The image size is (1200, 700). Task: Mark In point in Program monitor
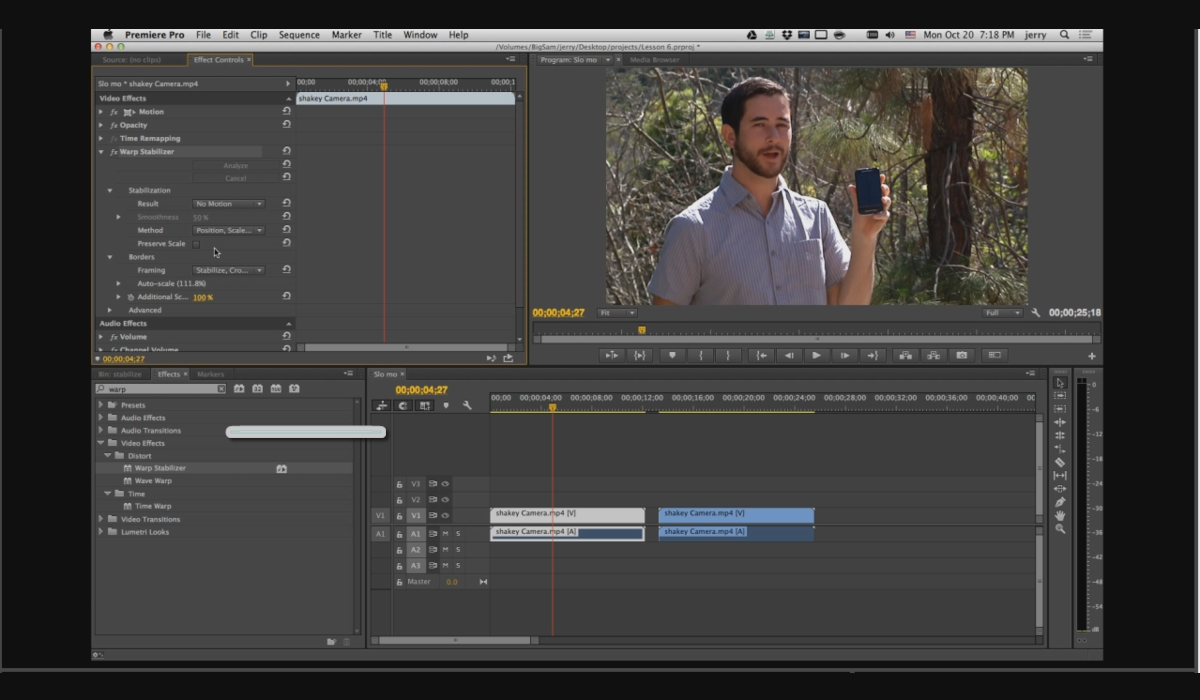click(700, 355)
